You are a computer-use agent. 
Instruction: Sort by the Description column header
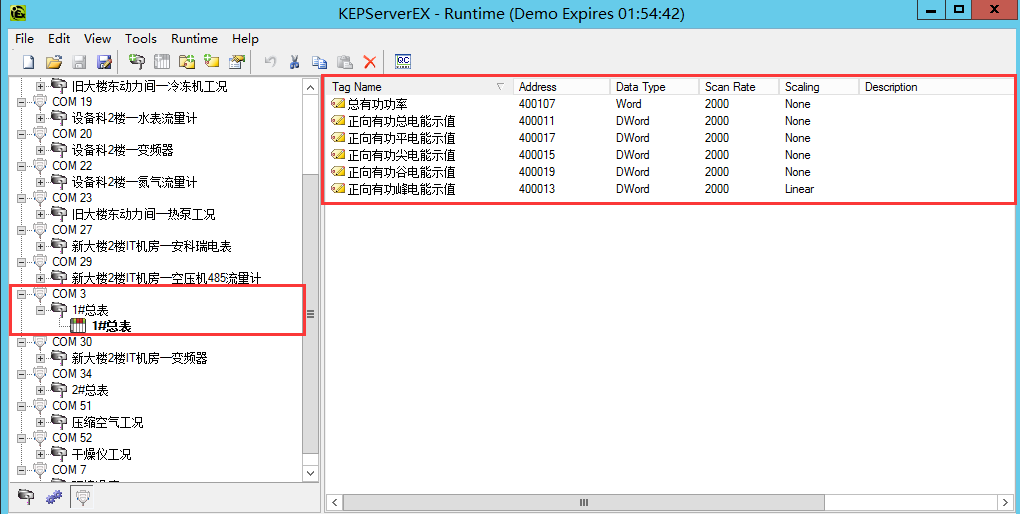click(935, 87)
